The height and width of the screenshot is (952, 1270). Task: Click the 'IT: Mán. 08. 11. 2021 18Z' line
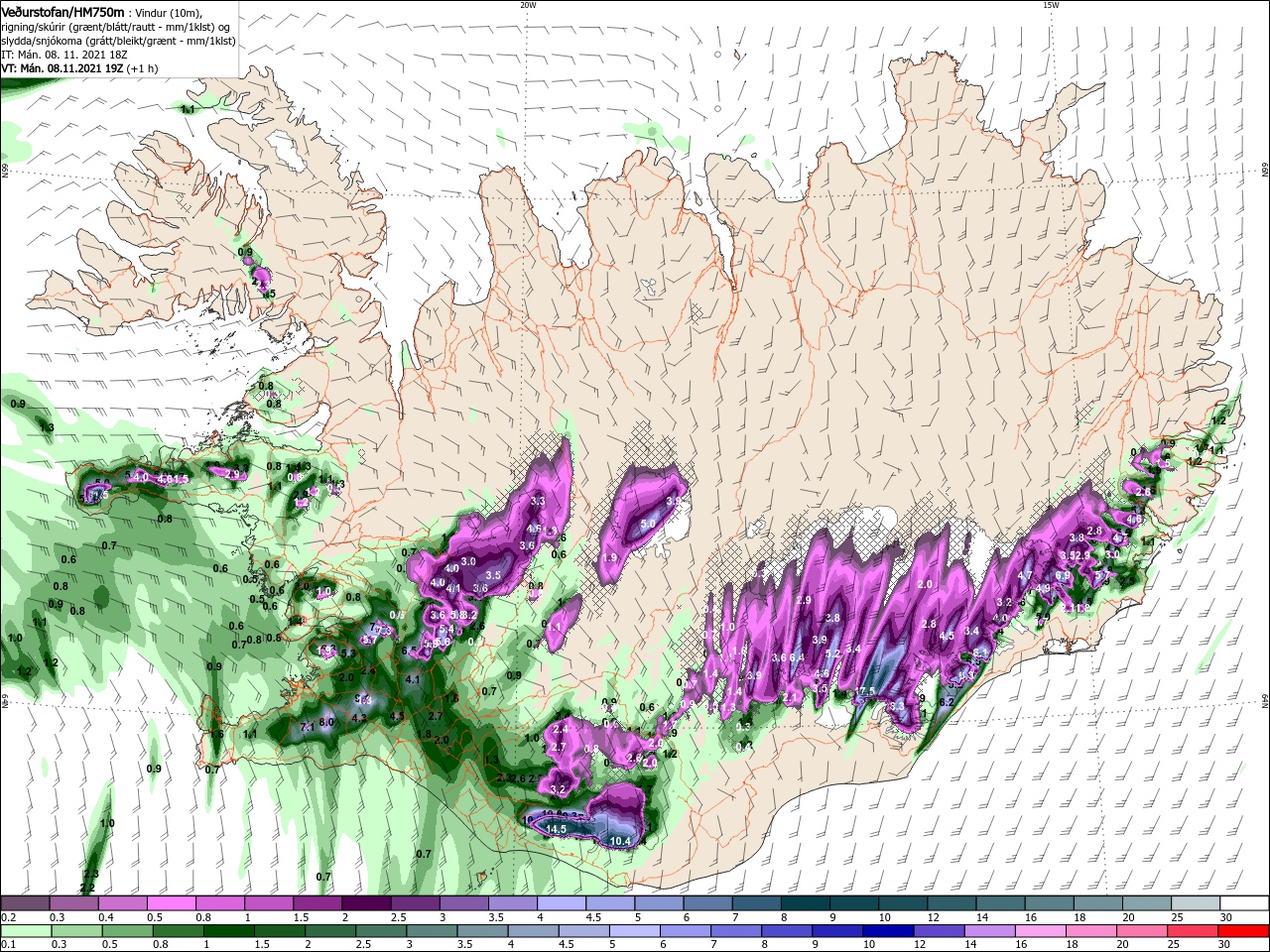(x=63, y=55)
